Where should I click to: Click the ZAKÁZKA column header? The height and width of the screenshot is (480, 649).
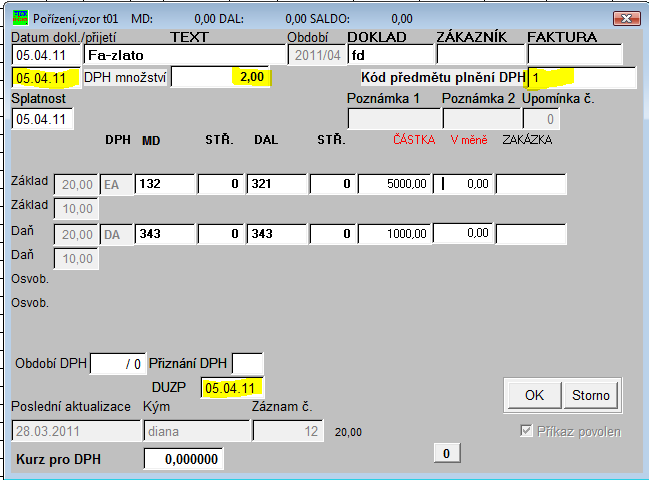(x=527, y=140)
